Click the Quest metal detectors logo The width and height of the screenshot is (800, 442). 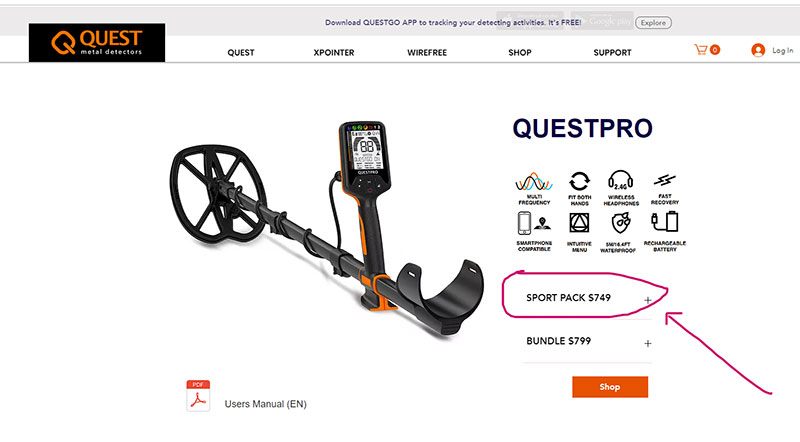(97, 42)
